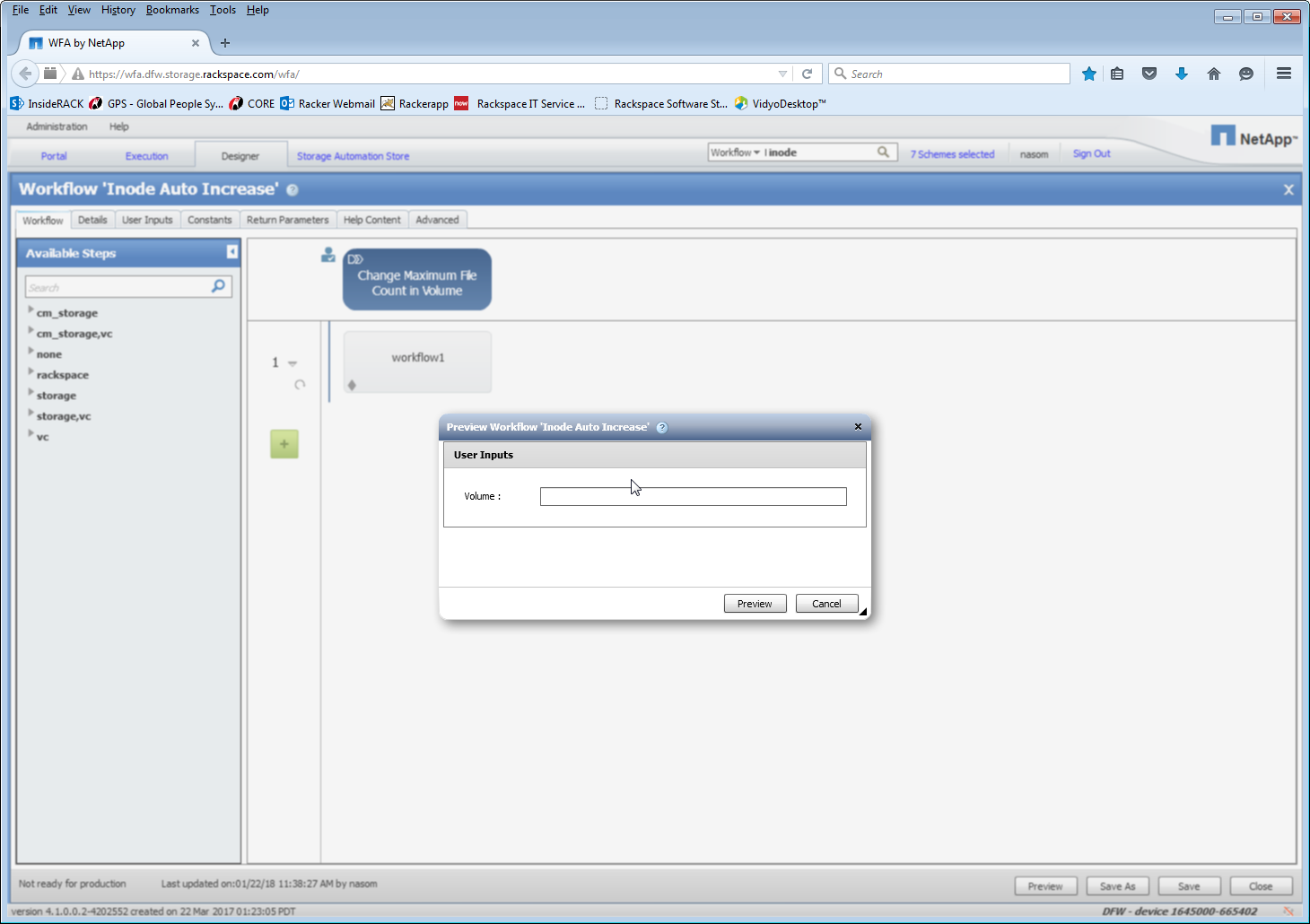
Task: Open the Racker Webmail bookmark
Action: [327, 104]
